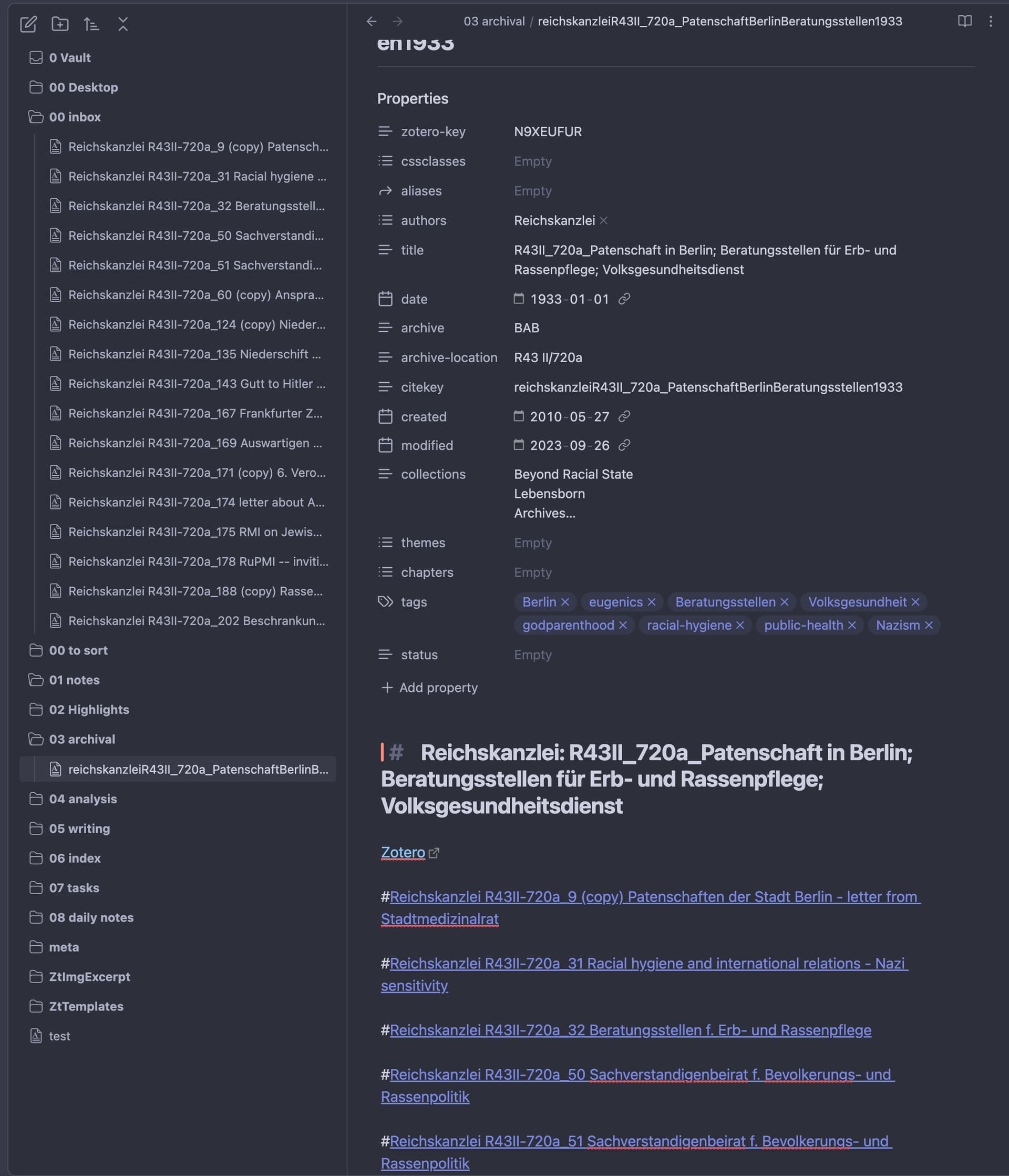This screenshot has height=1176, width=1009.
Task: Click the Reichskanzlei R43II-720a_32 Beratungsstellen link
Action: tap(629, 1029)
